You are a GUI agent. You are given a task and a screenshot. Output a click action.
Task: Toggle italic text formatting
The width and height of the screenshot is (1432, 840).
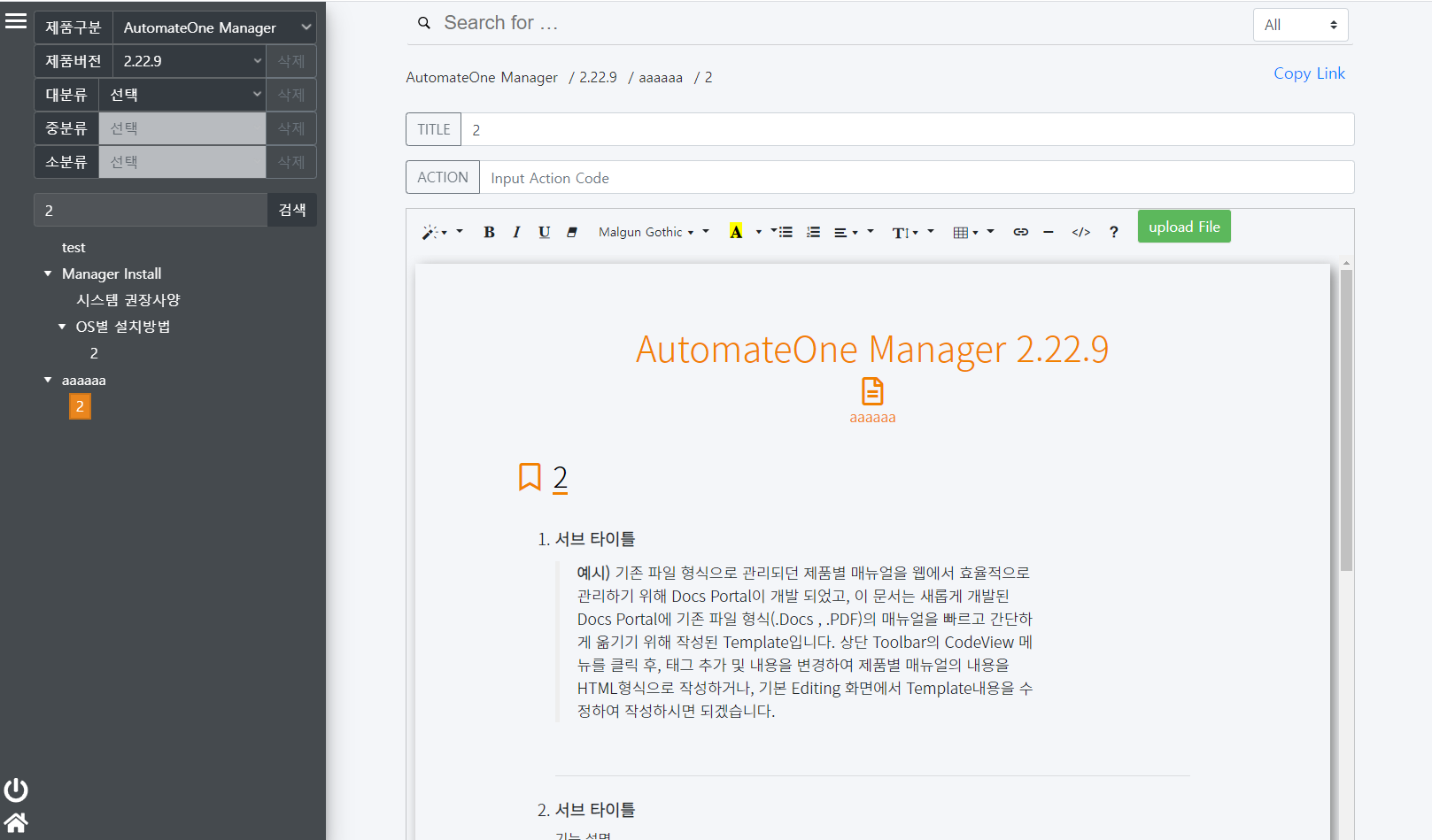(x=516, y=232)
